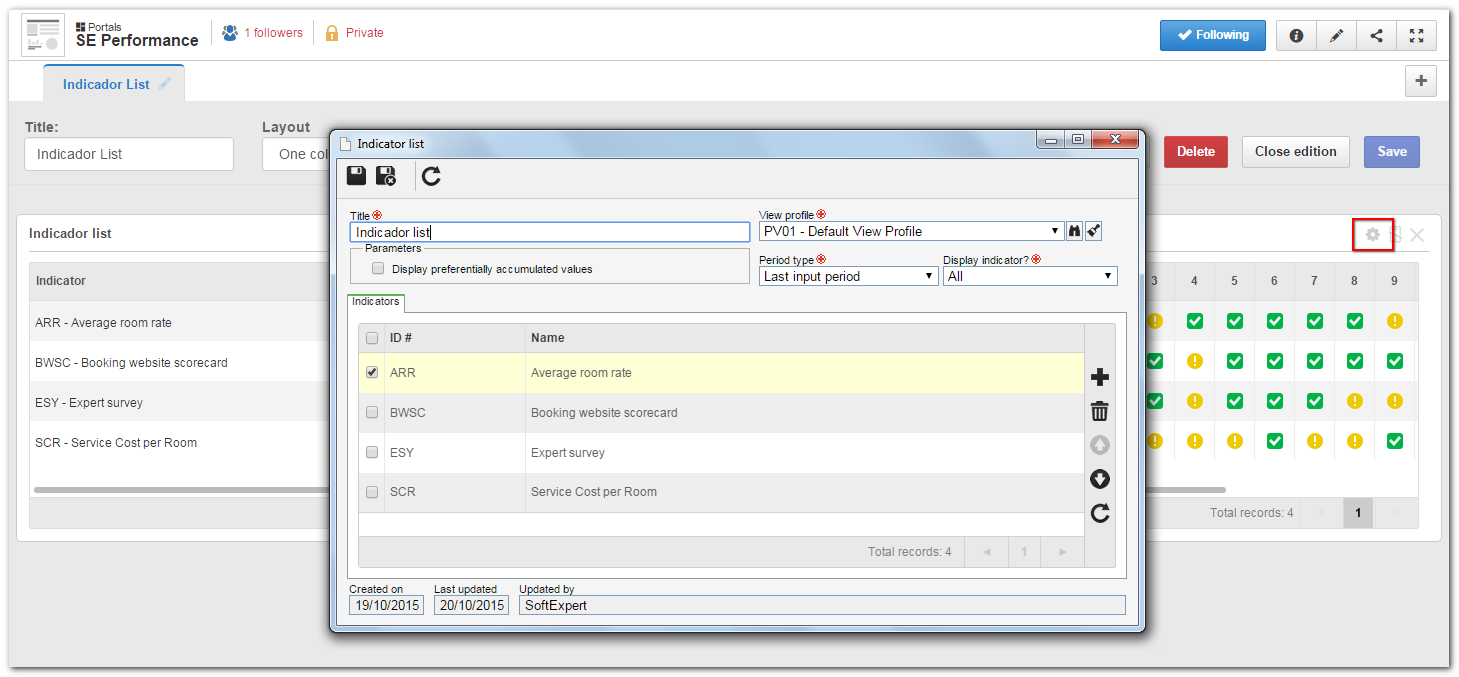Screen dimensions: 1459x677
Task: Click Service Cost per Room in dialog list
Action: pos(594,492)
